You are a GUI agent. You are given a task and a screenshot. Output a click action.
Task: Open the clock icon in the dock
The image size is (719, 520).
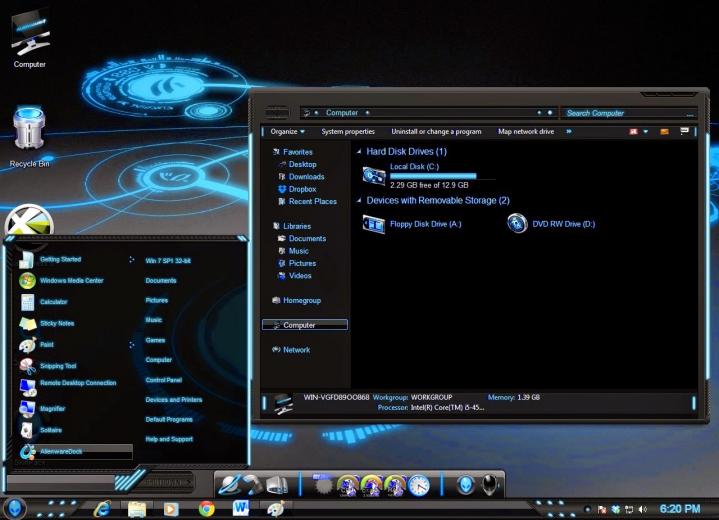[x=419, y=486]
